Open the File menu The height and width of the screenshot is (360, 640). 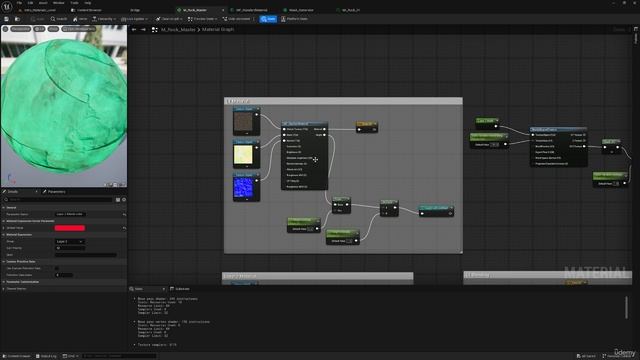pyautogui.click(x=19, y=3)
